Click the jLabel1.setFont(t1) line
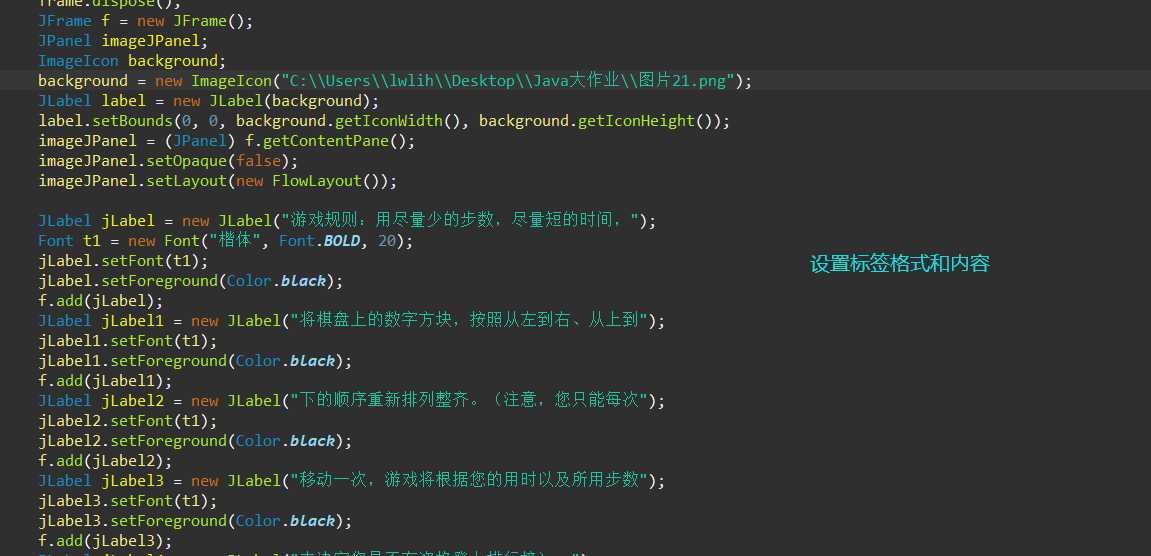This screenshot has width=1151, height=556. (x=128, y=341)
